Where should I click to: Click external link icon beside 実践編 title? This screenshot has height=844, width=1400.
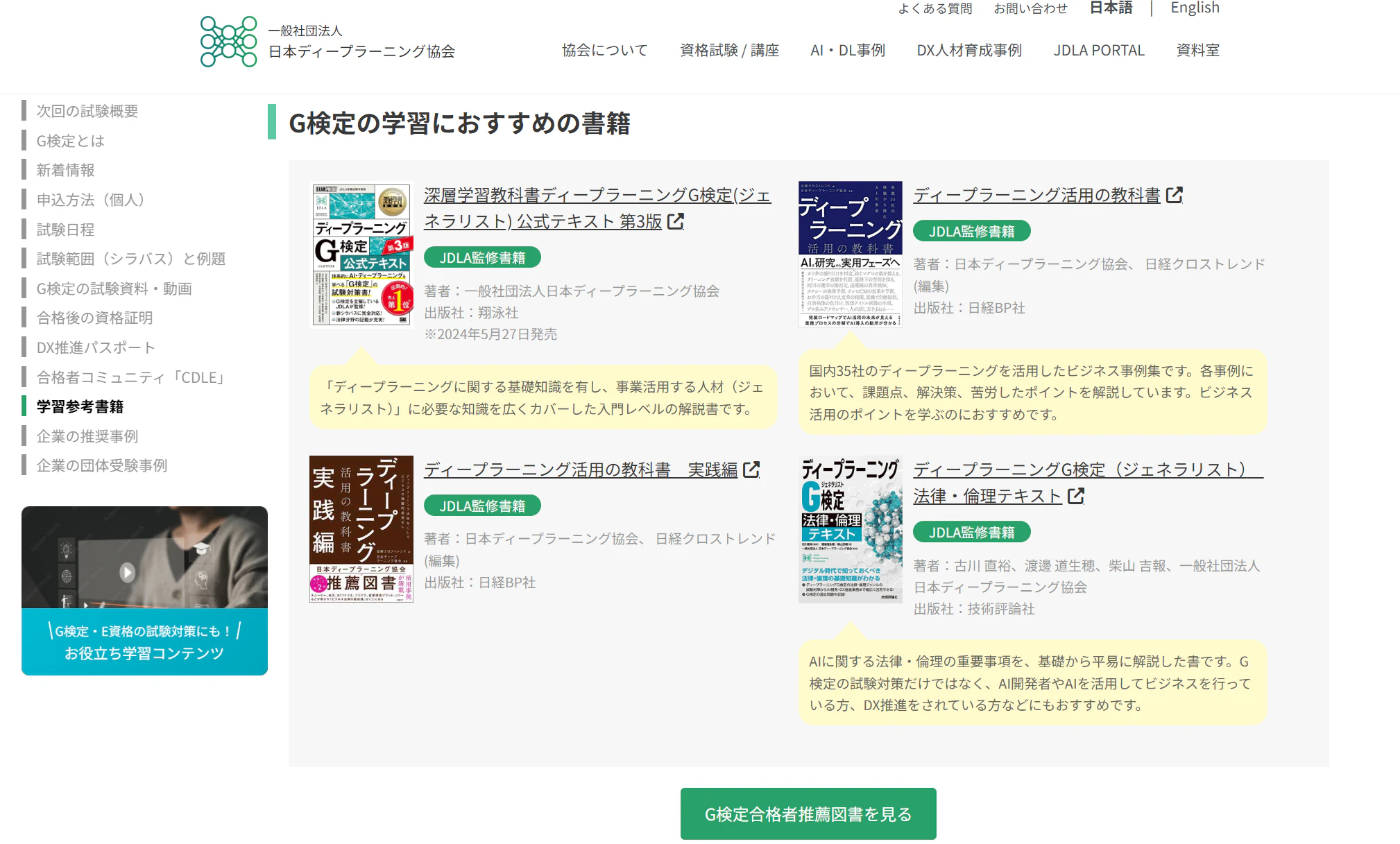click(751, 470)
